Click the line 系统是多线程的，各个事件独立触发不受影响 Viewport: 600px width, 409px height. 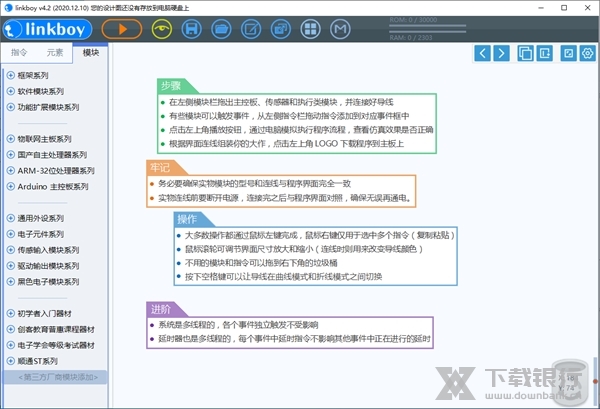(x=238, y=325)
